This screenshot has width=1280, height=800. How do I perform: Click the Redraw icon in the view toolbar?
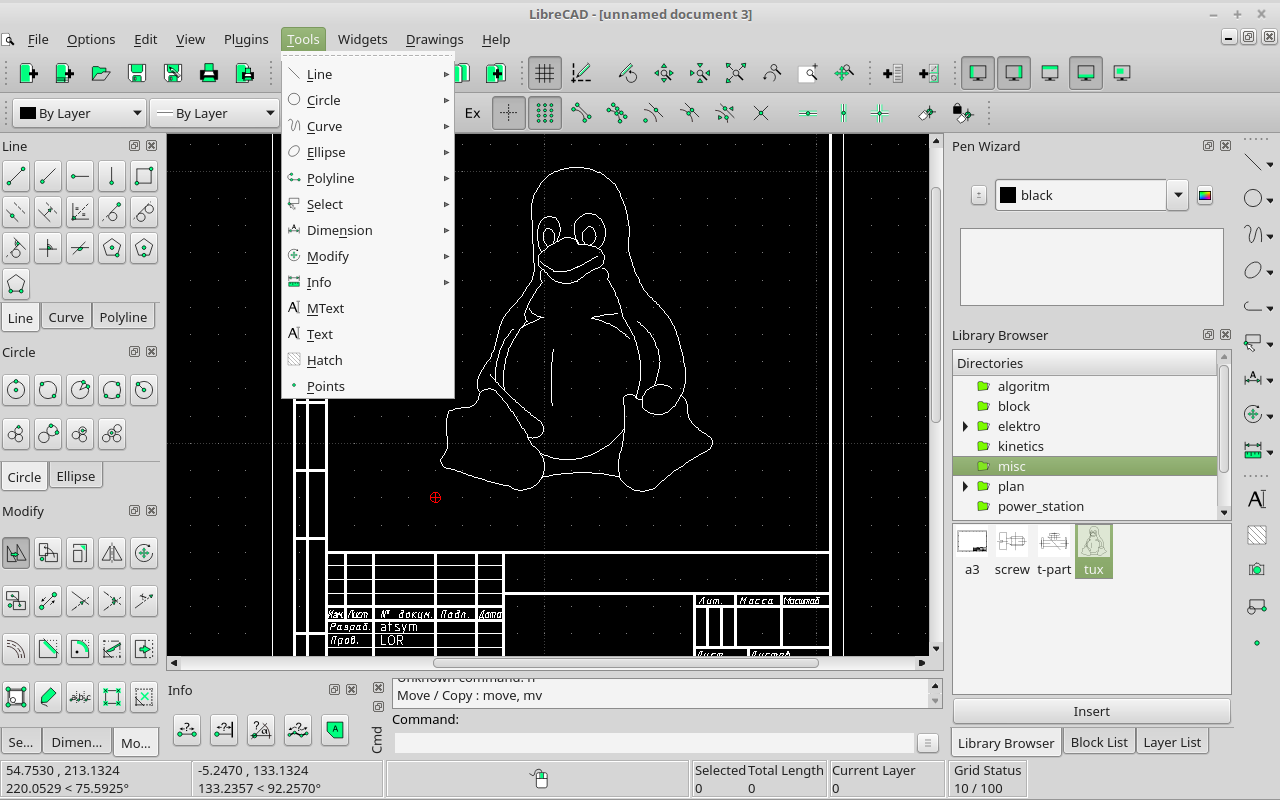pyautogui.click(x=627, y=73)
